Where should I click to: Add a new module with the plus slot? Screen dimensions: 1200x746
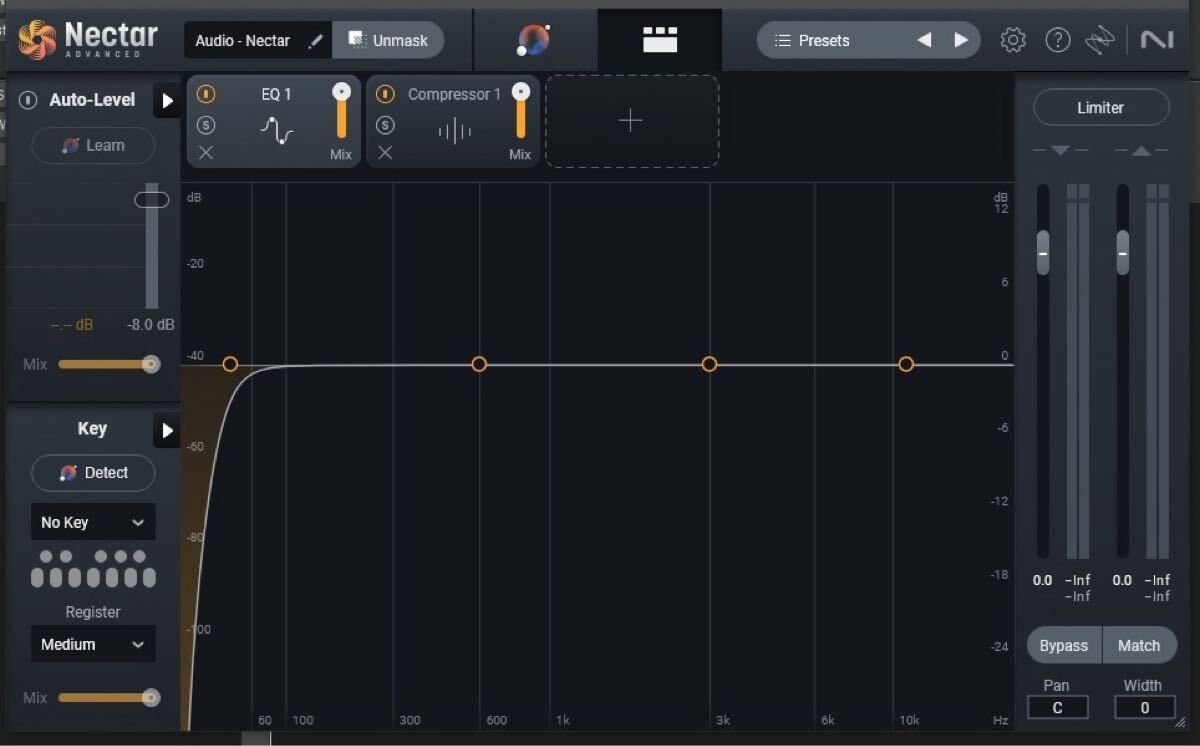[631, 120]
